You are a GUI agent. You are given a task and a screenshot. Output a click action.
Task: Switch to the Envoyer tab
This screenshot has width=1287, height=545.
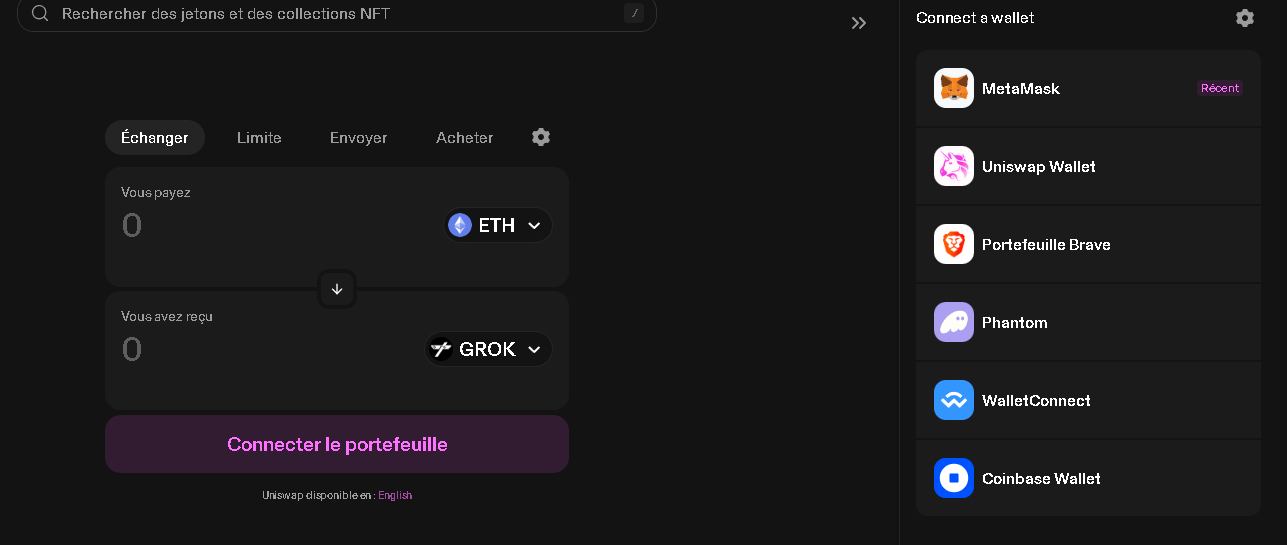(x=358, y=138)
